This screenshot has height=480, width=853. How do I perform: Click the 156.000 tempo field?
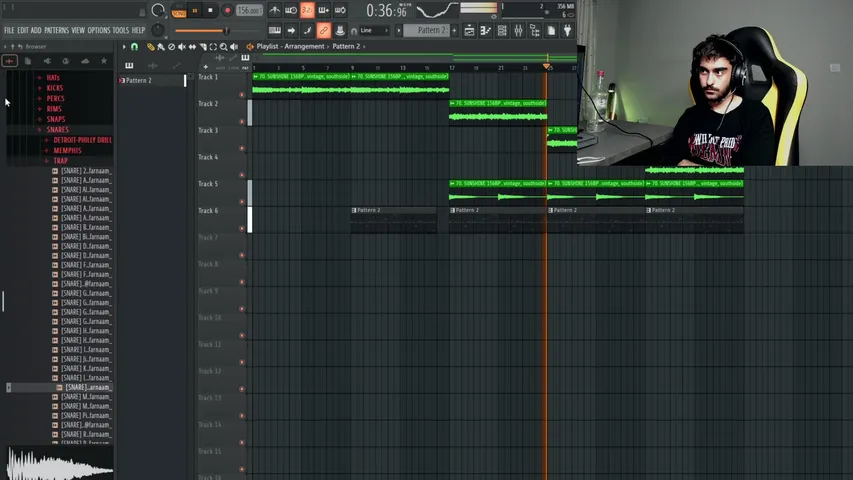click(249, 10)
